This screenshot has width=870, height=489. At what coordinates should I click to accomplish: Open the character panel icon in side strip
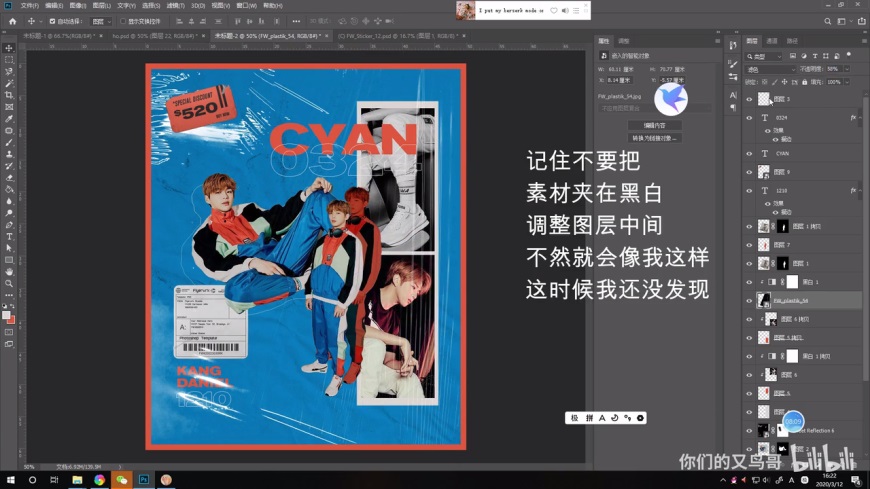click(733, 95)
